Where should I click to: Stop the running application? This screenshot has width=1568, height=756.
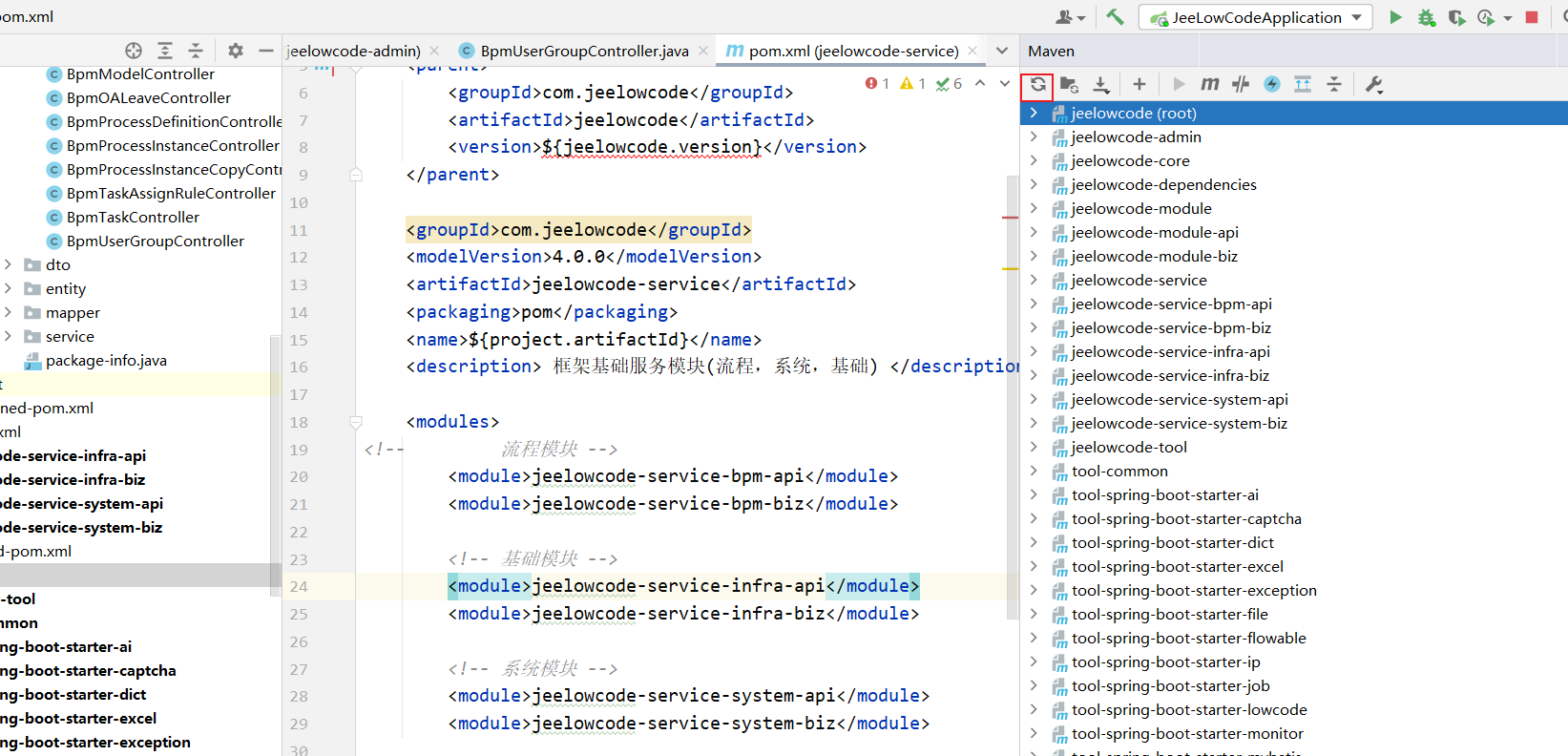click(x=1532, y=17)
